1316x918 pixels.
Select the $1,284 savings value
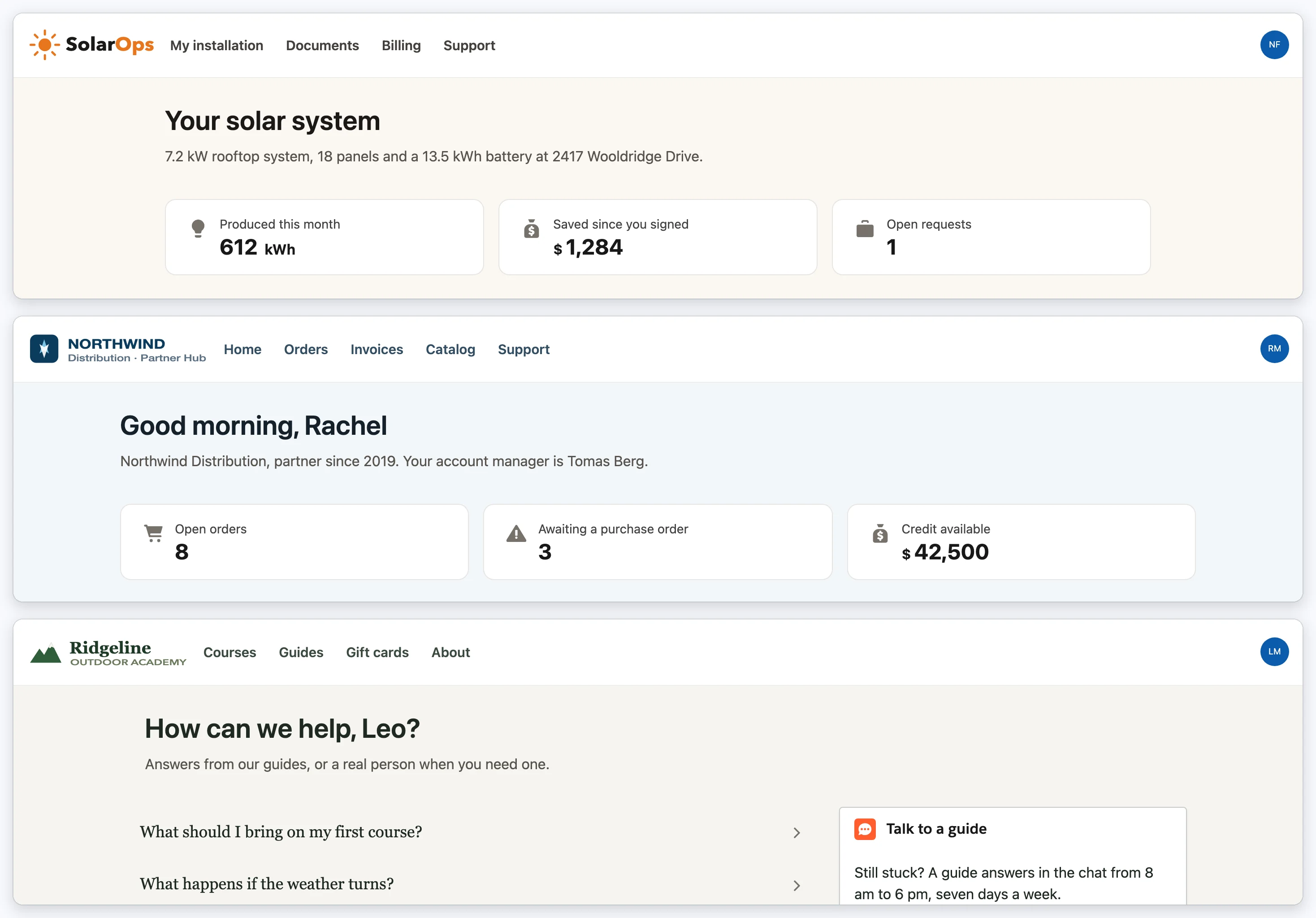tap(588, 247)
